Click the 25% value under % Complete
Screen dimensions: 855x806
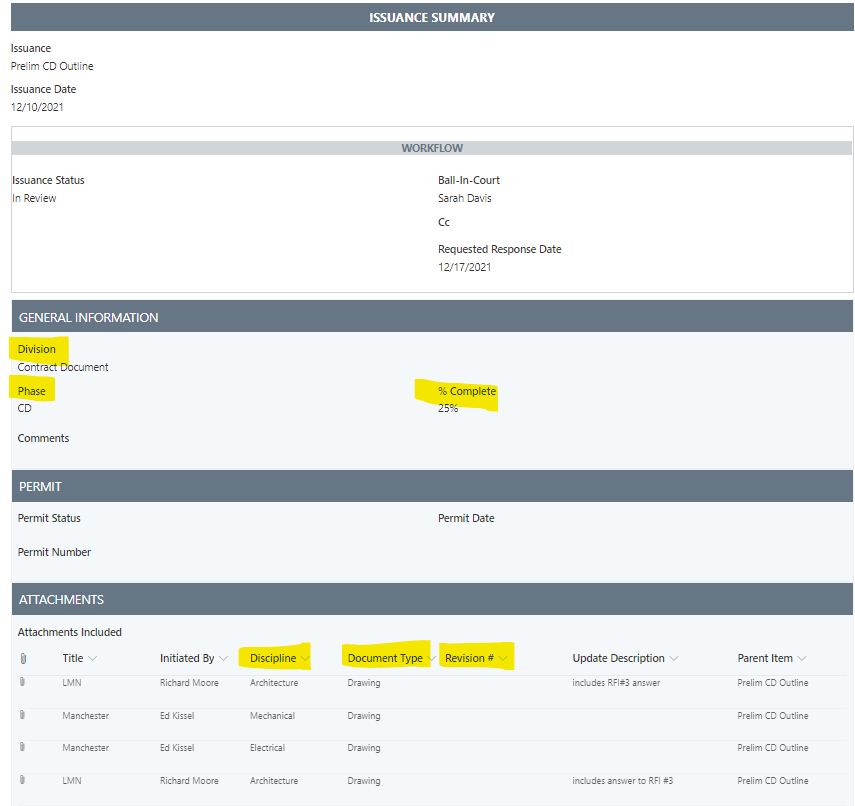point(446,407)
